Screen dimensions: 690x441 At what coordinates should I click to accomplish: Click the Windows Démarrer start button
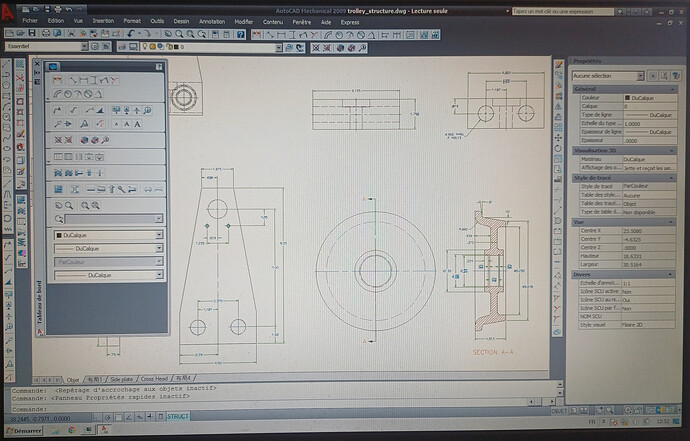coord(24,431)
